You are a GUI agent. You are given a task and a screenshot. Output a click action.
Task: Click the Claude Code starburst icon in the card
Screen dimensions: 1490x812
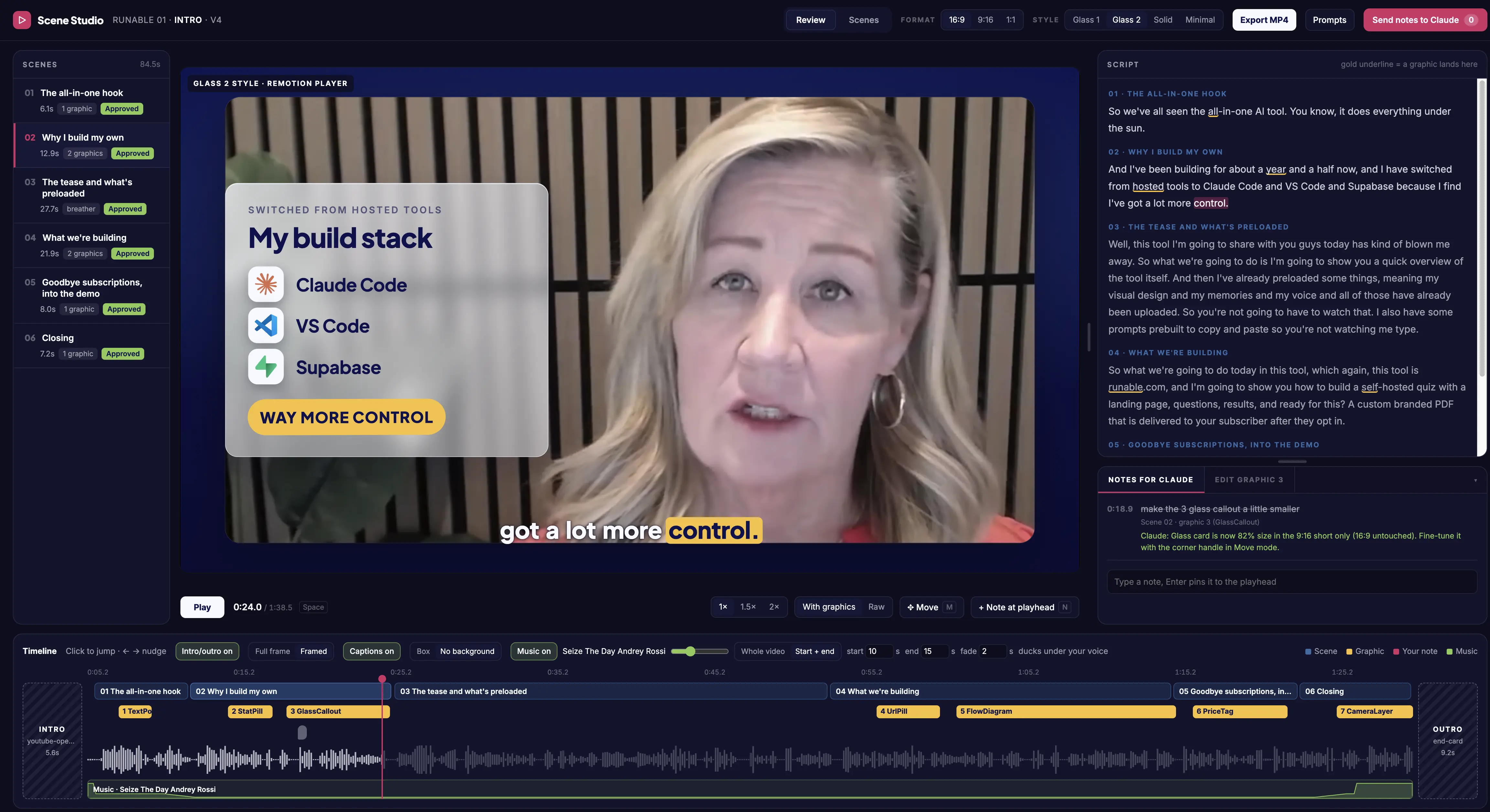click(x=265, y=284)
